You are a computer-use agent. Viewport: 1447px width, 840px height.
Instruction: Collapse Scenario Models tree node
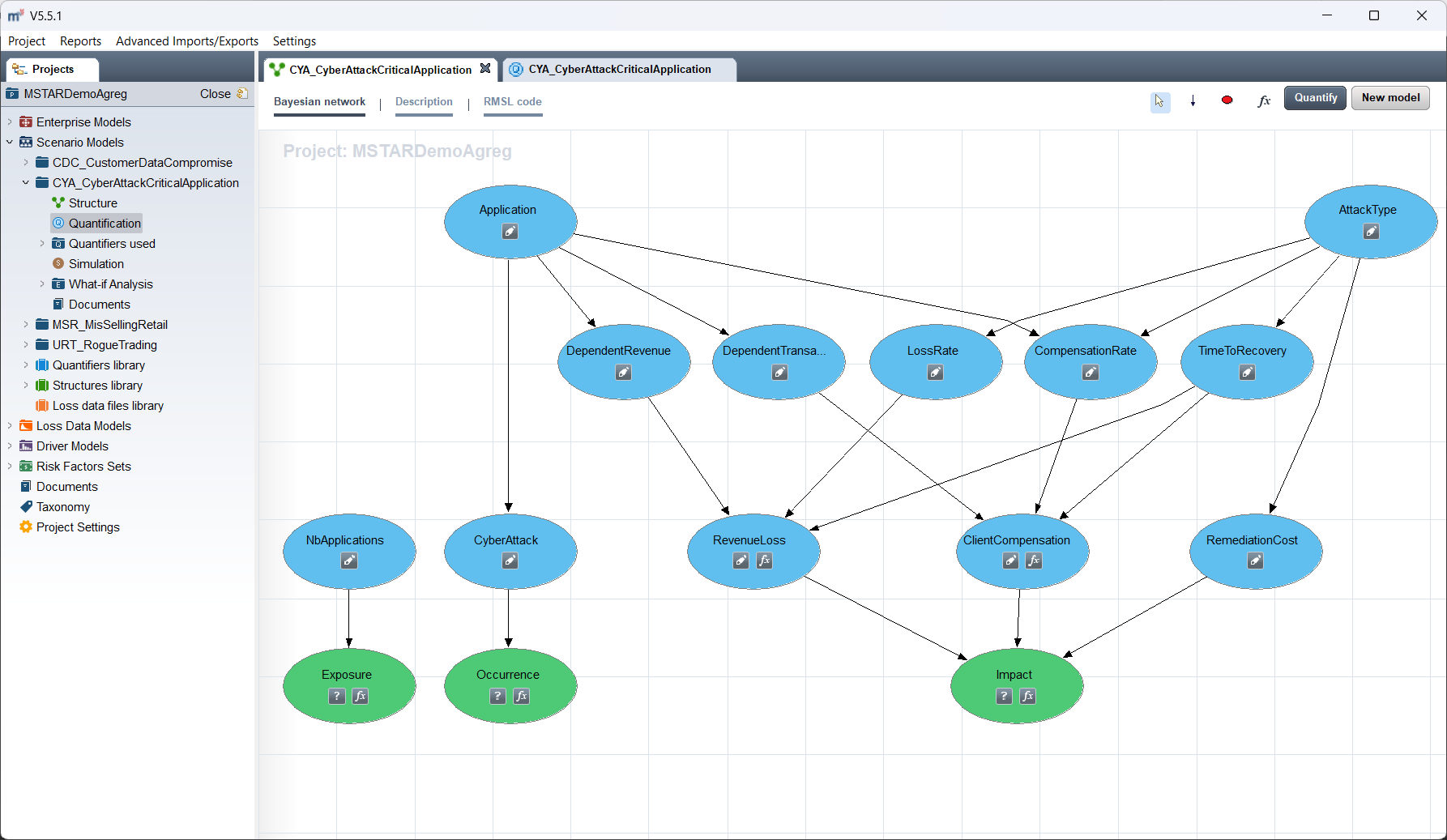10,143
